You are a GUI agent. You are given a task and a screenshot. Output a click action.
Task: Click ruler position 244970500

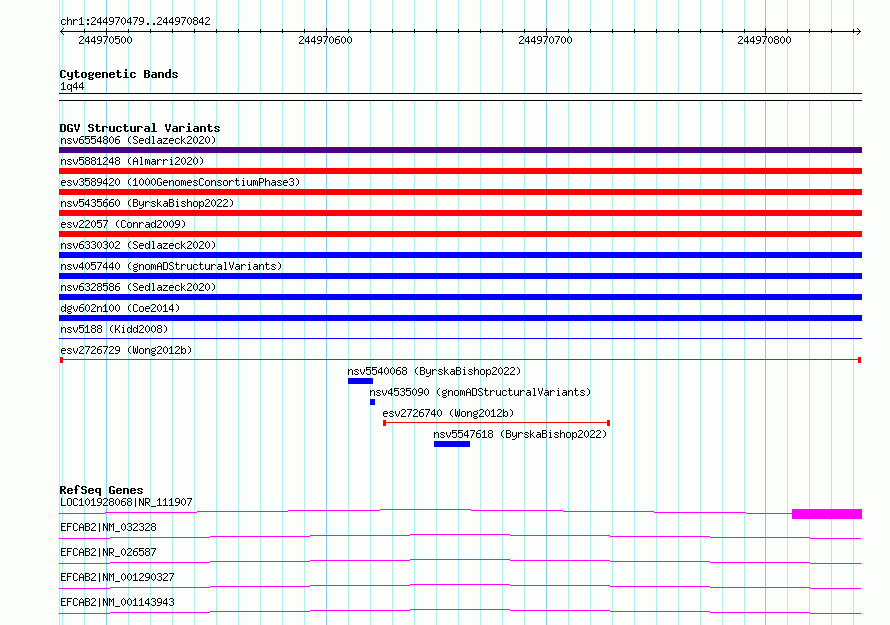[x=106, y=40]
